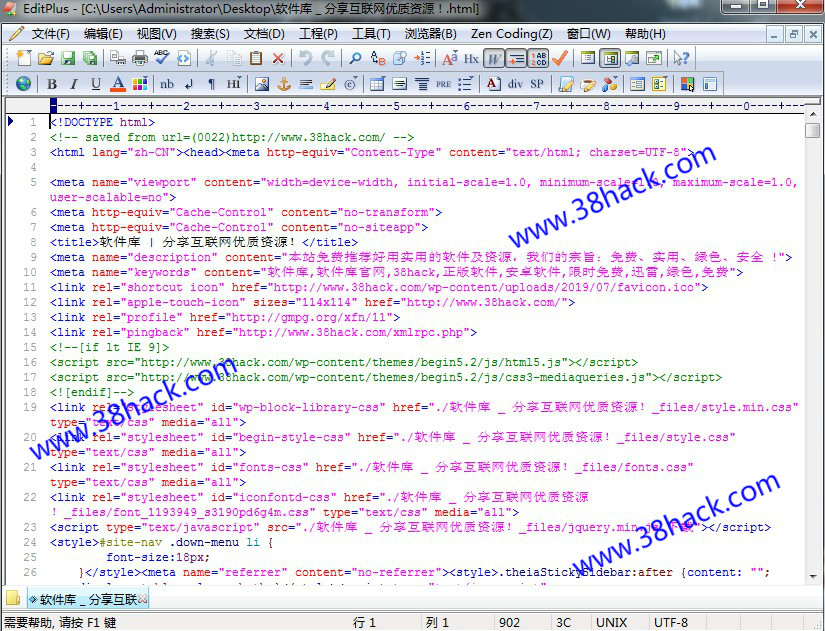This screenshot has width=825, height=631.
Task: Open the objects shapes dropdown
Action: (x=610, y=84)
